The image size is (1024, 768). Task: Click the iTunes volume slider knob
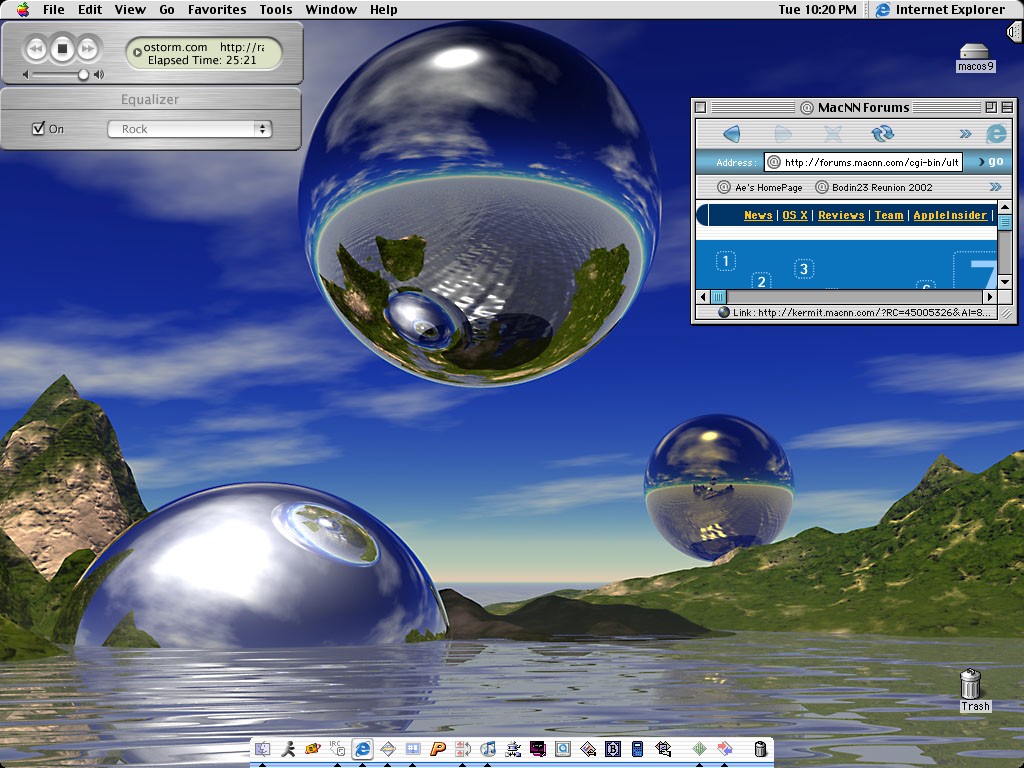83,74
